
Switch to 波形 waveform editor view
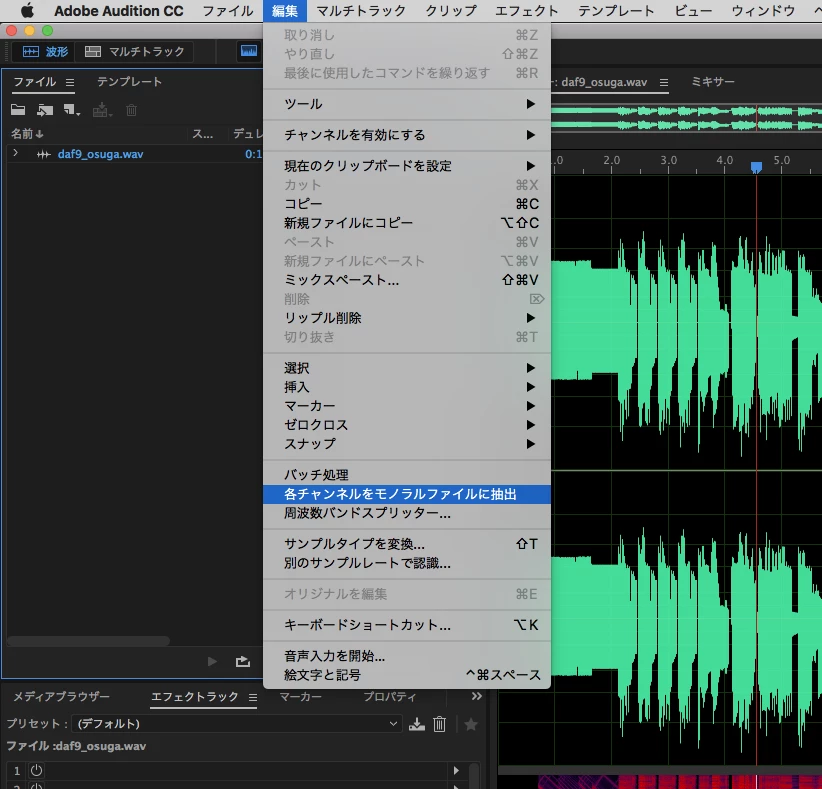pos(45,51)
